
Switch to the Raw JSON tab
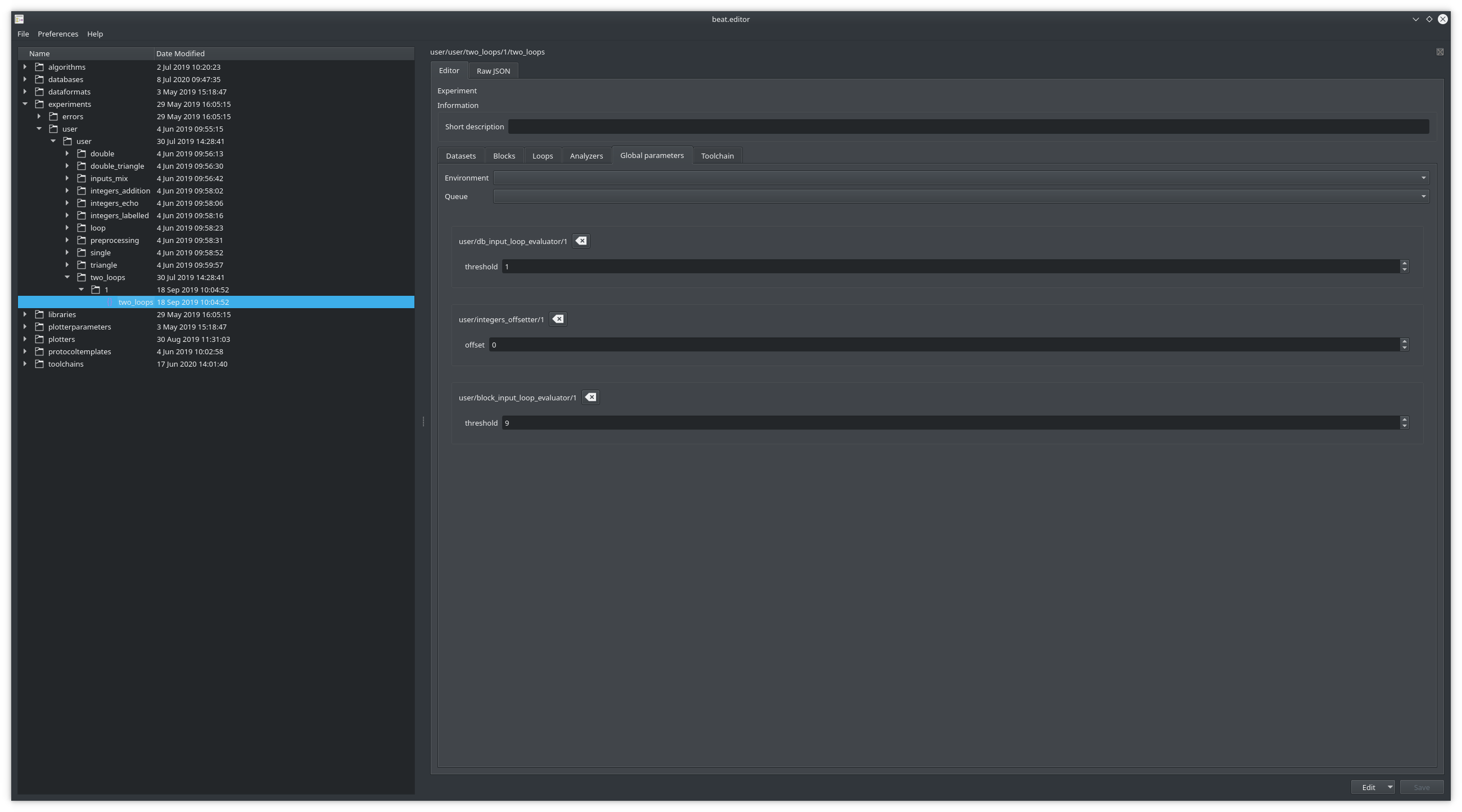tap(493, 71)
